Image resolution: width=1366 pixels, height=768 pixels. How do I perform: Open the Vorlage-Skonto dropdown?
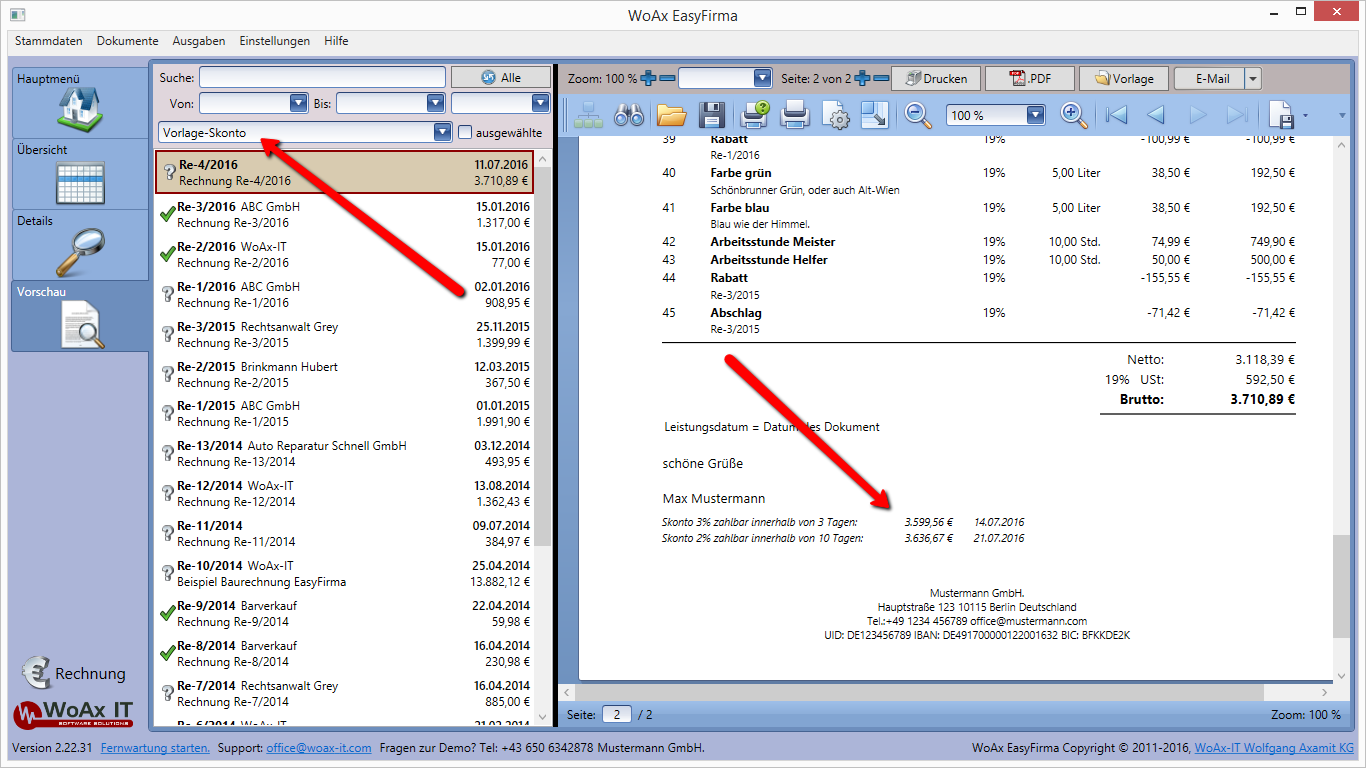coord(442,132)
